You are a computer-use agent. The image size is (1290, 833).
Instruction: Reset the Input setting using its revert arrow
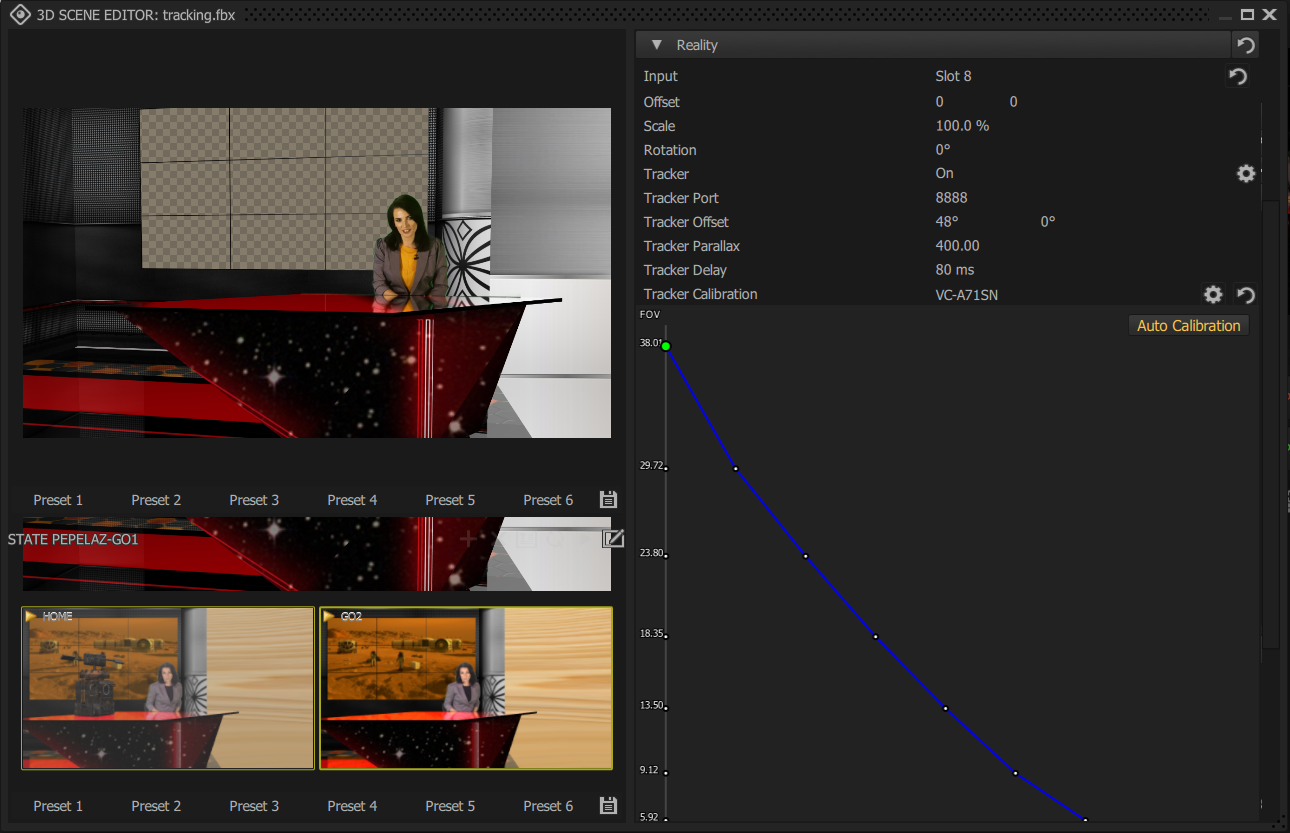pyautogui.click(x=1238, y=76)
